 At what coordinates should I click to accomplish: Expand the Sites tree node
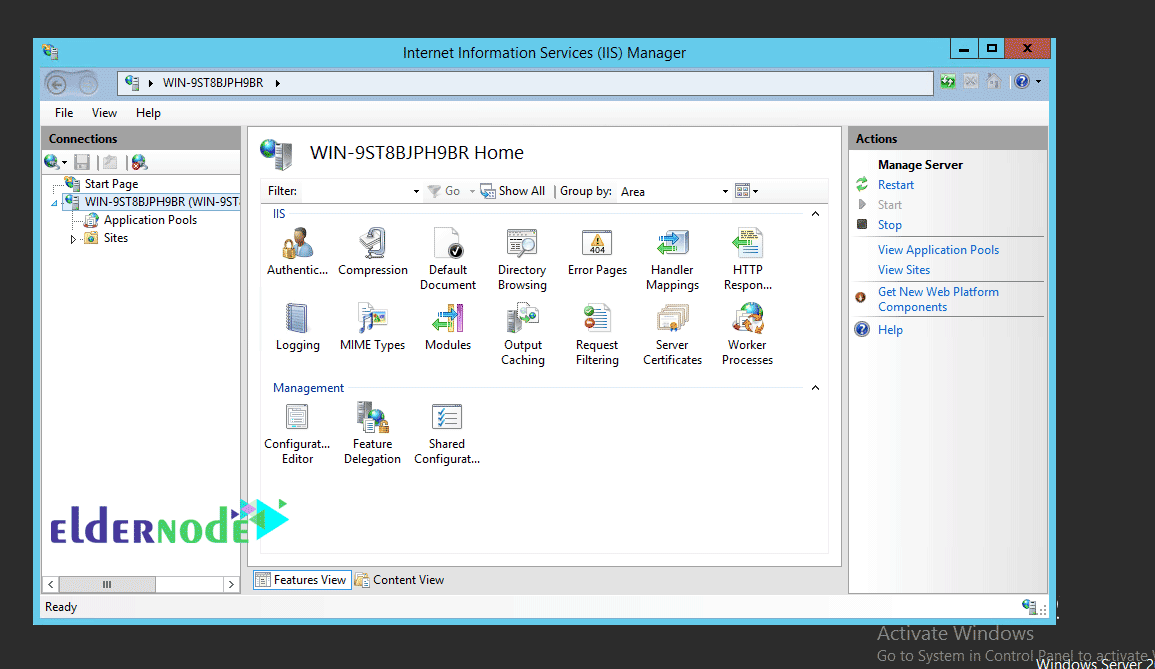[x=72, y=239]
